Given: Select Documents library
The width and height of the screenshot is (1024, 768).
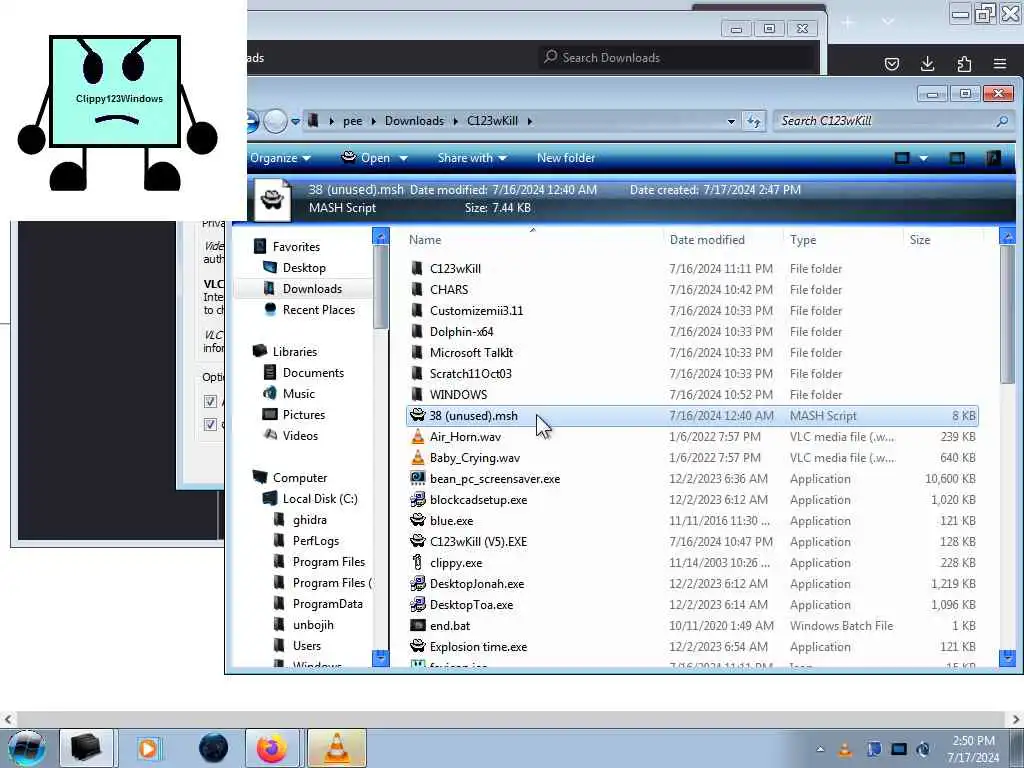Looking at the screenshot, I should point(313,372).
